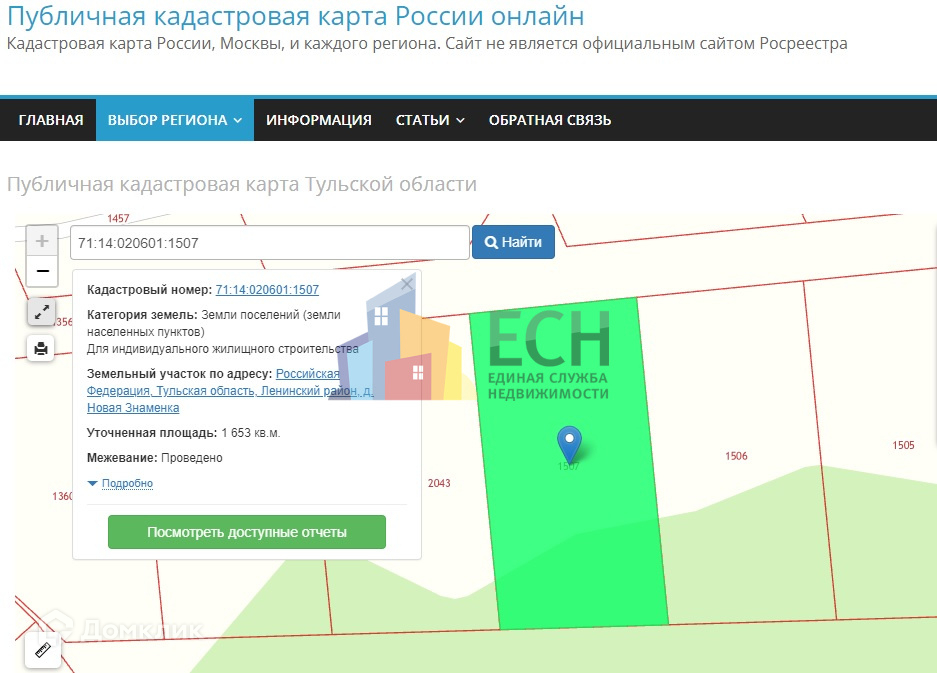Open the cadastral number 71:14:020601:1507 link
Viewport: 937px width, 673px height.
[x=267, y=290]
